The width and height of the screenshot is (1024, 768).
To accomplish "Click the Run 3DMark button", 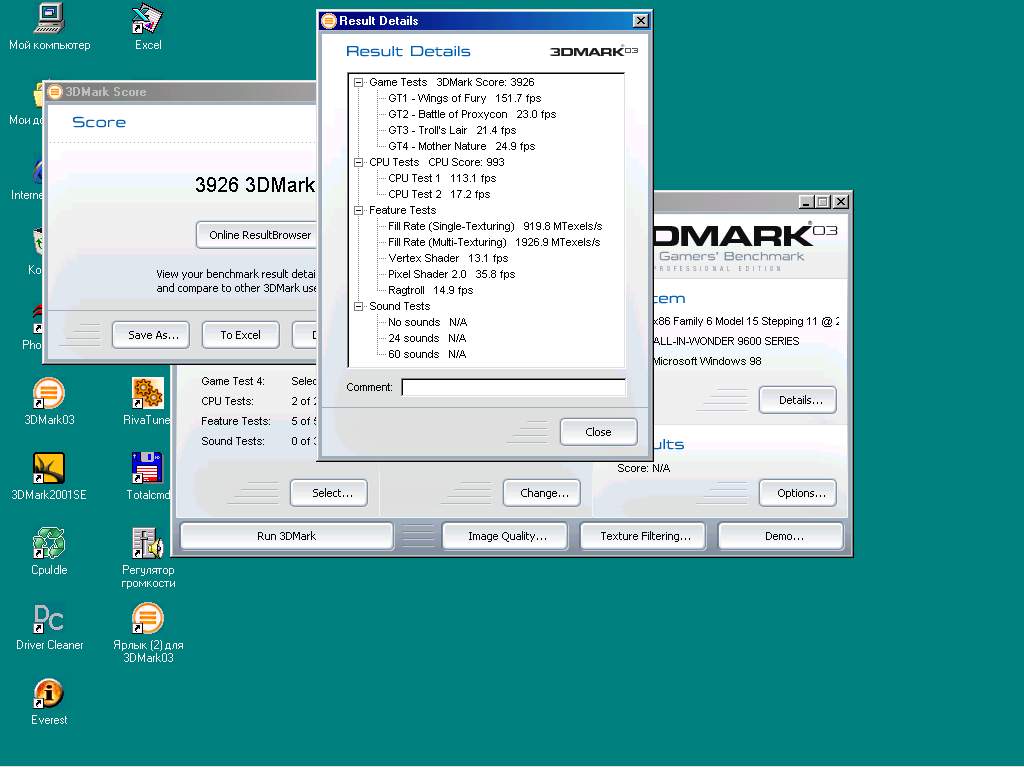I will [x=286, y=536].
